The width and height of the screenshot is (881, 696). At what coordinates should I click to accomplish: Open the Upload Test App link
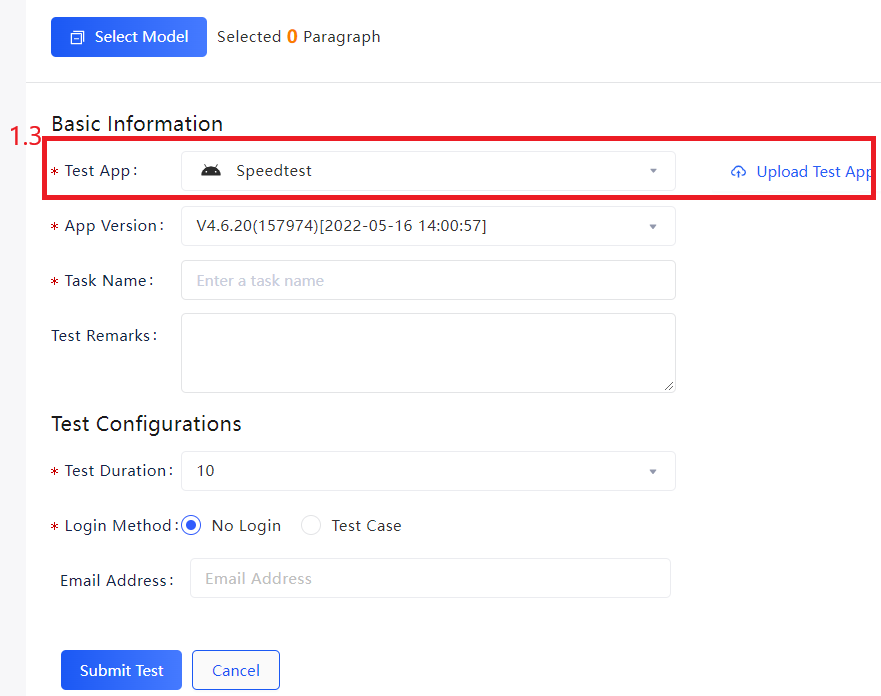coord(813,172)
